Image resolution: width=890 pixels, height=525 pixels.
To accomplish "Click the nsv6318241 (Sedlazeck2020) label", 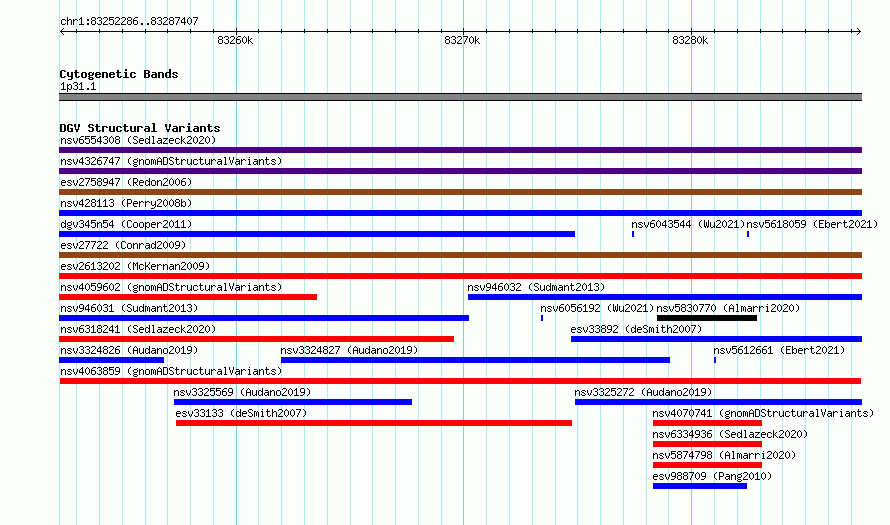I will tap(138, 329).
